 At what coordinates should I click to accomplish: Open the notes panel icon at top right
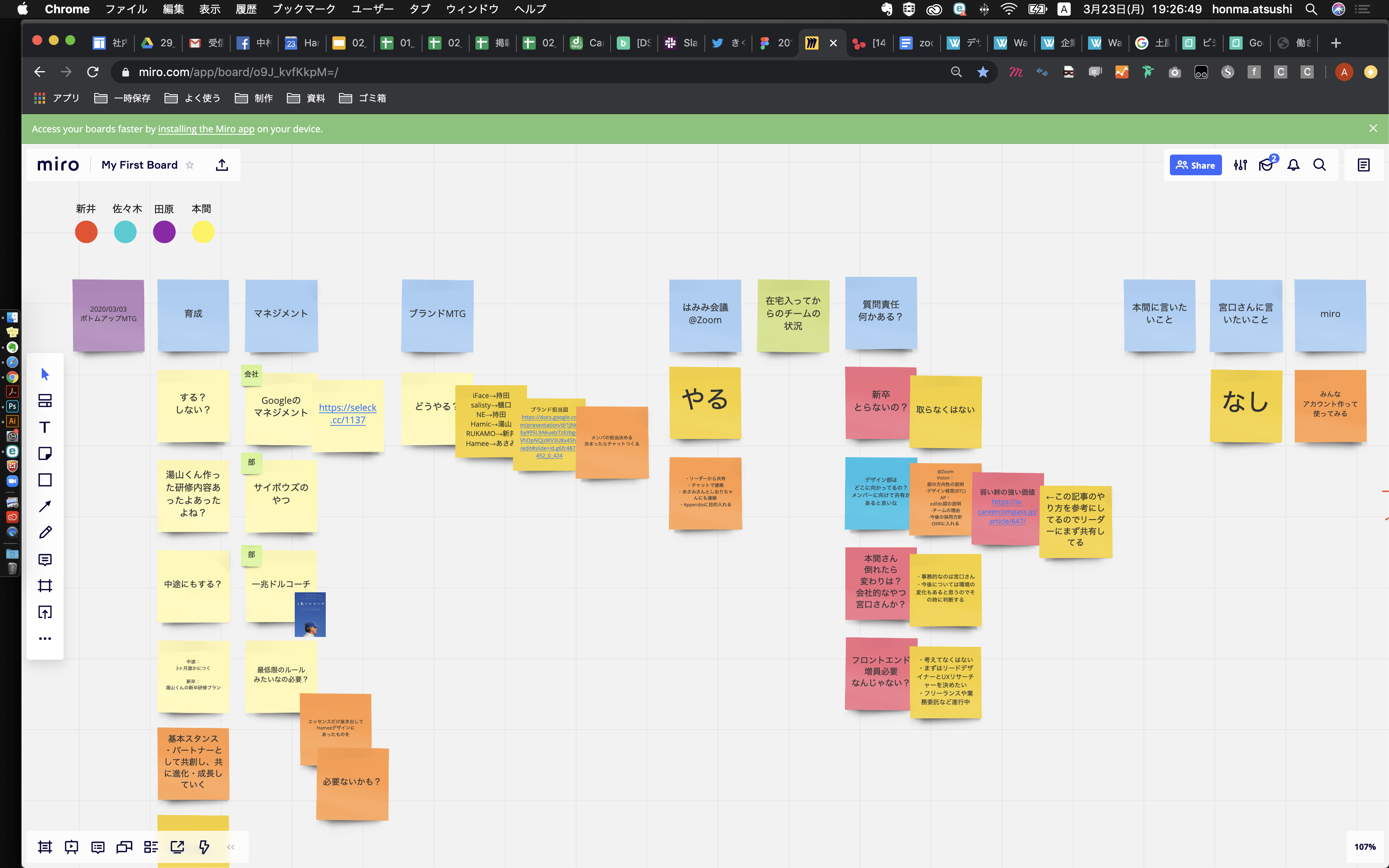1364,165
